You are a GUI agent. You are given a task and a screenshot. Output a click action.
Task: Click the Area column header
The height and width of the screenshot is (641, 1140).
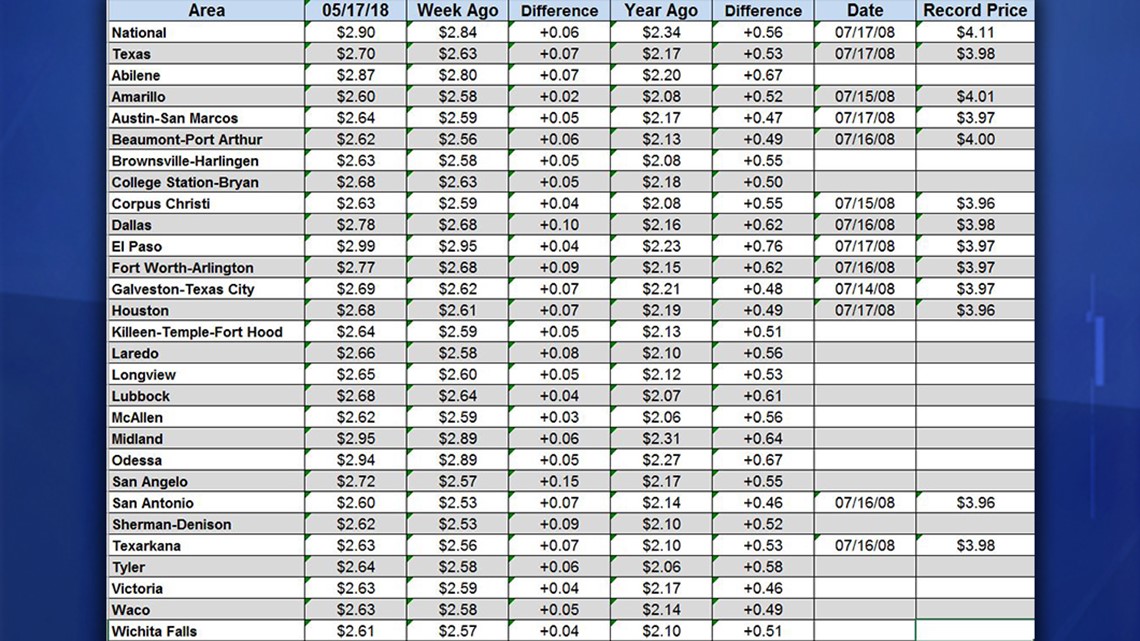pos(206,11)
